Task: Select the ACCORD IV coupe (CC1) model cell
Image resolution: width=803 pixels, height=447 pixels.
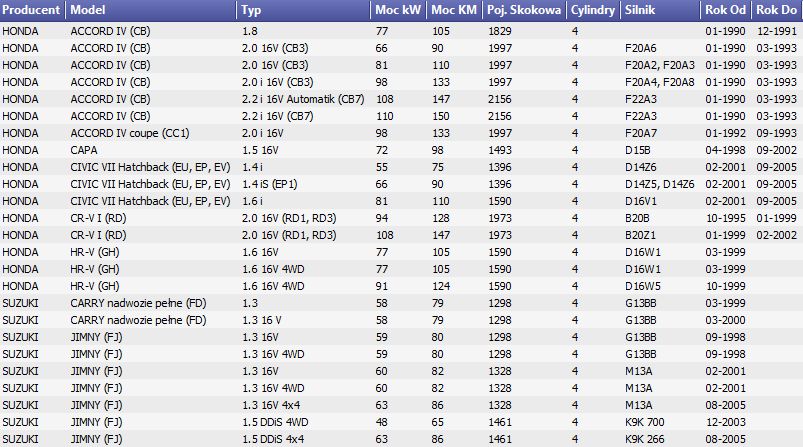Action: [x=130, y=133]
